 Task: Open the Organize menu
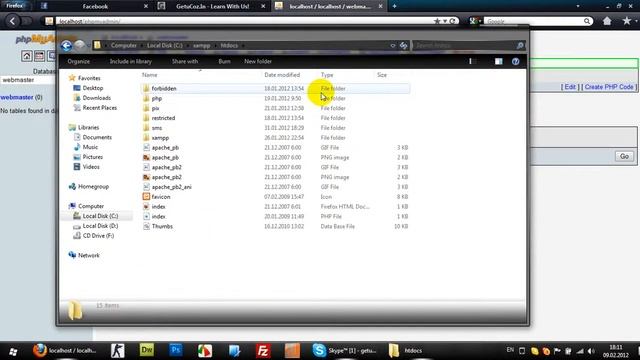pyautogui.click(x=79, y=61)
